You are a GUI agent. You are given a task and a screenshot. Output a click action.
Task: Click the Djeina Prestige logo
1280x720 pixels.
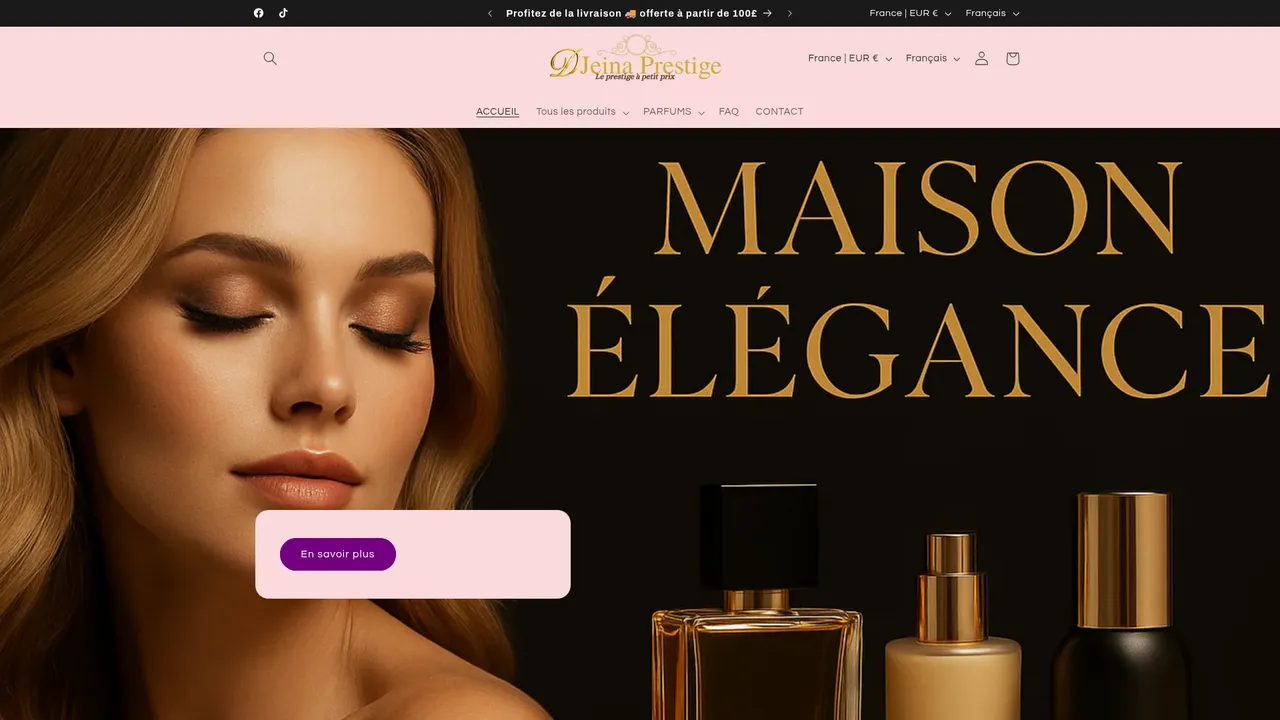pyautogui.click(x=635, y=59)
